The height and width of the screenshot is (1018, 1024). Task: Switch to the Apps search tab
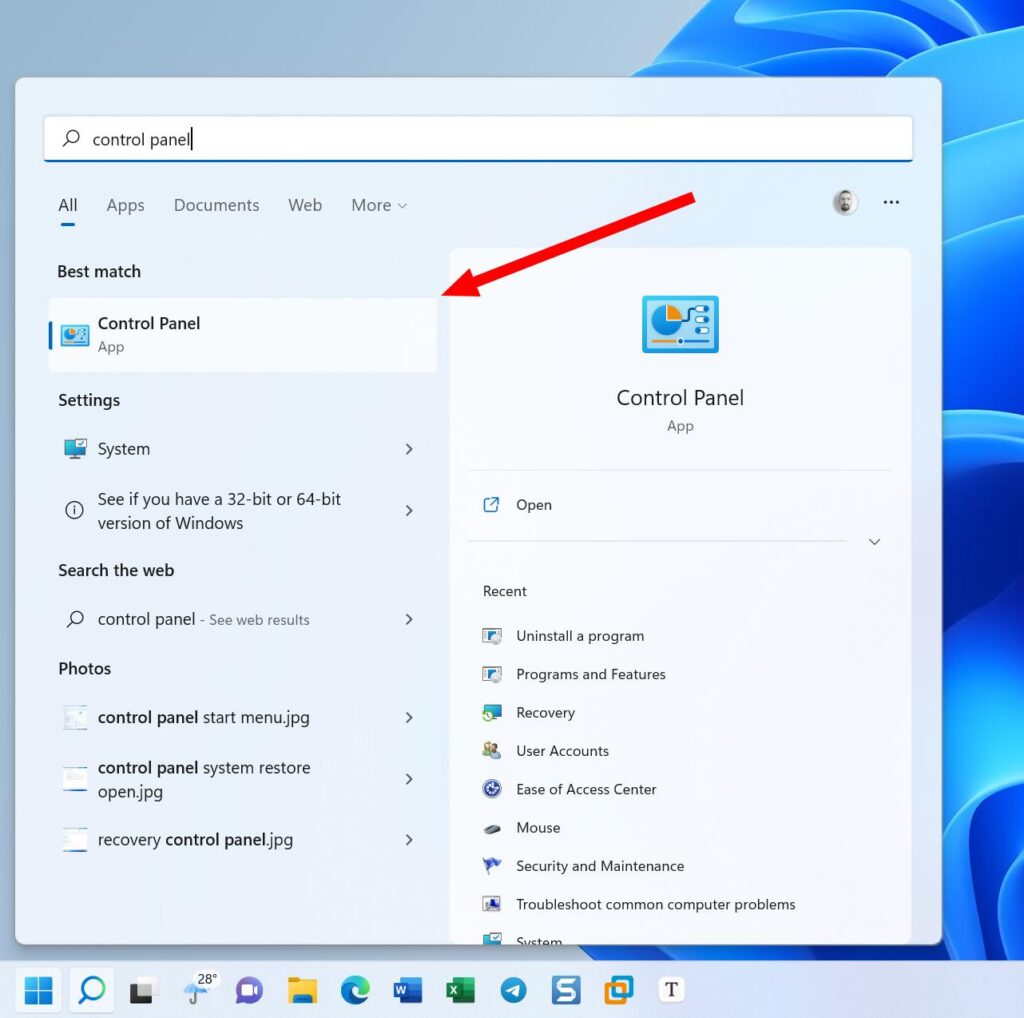[x=125, y=205]
